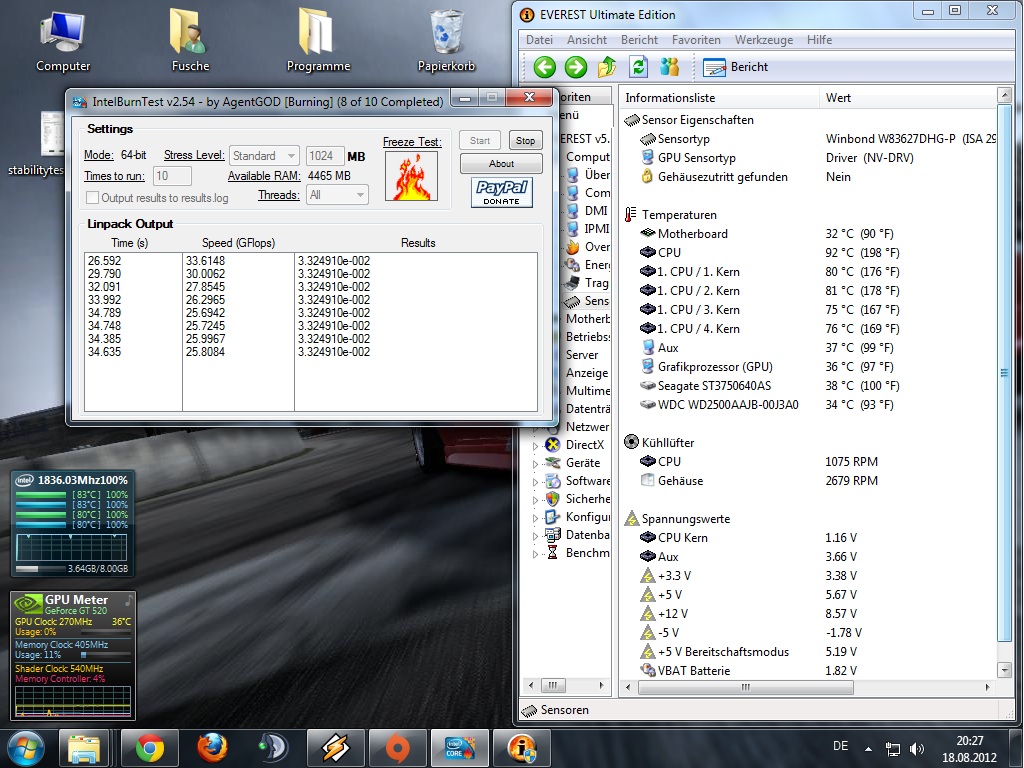Open the Favoriten menu
The image size is (1024, 768).
click(x=696, y=40)
